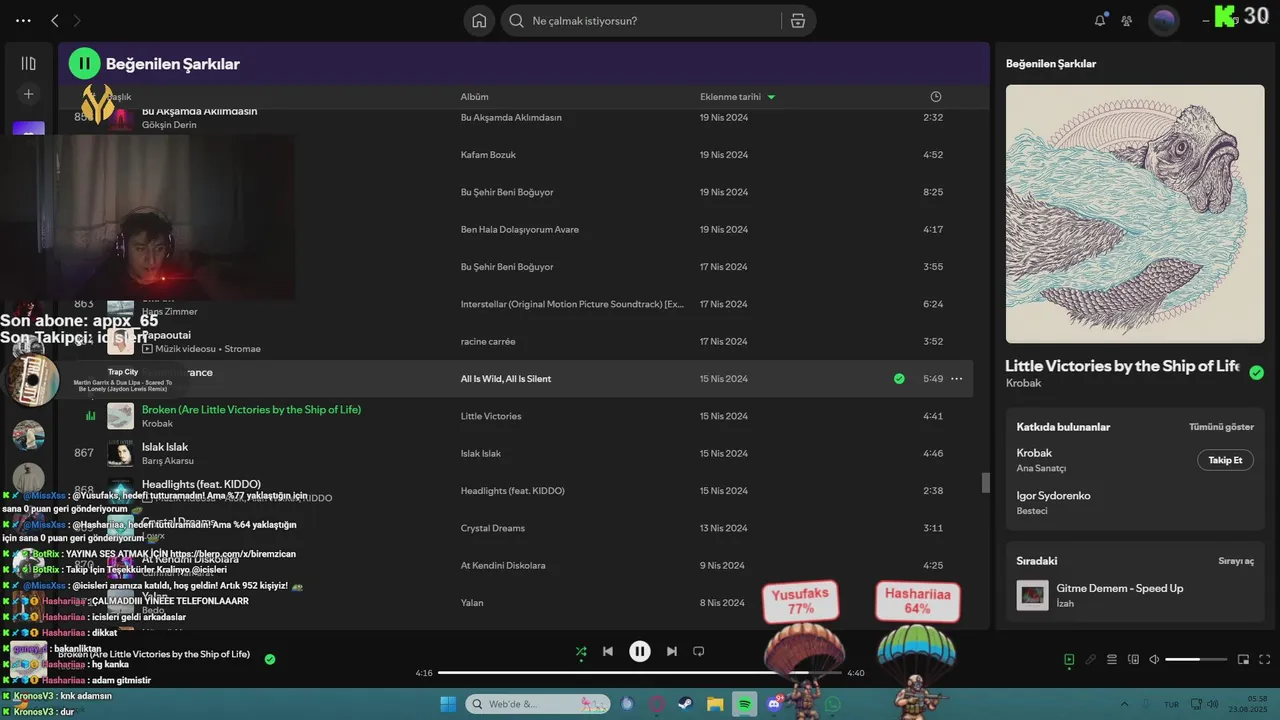
Task: Open Krobak artist in credits
Action: pos(1034,453)
